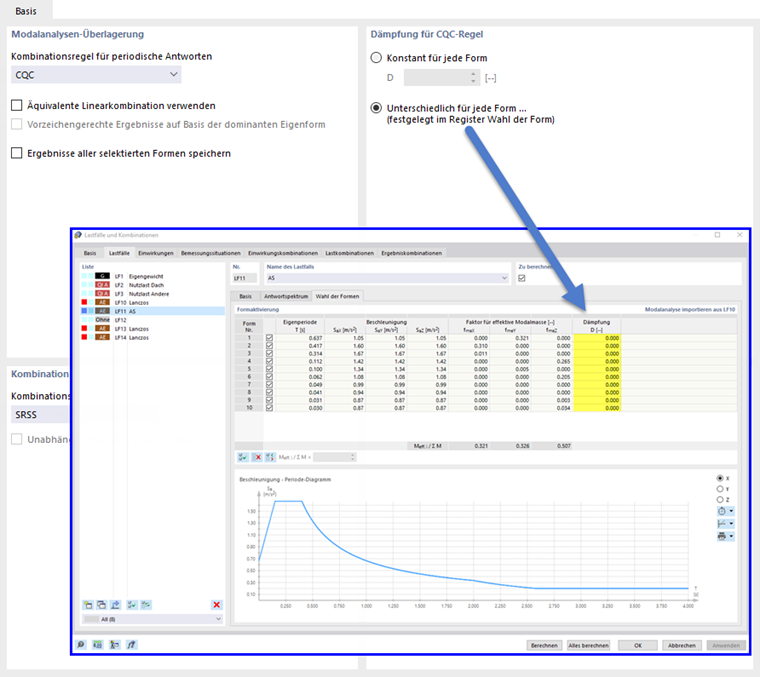Open the Einwirkungen tab

(x=156, y=253)
